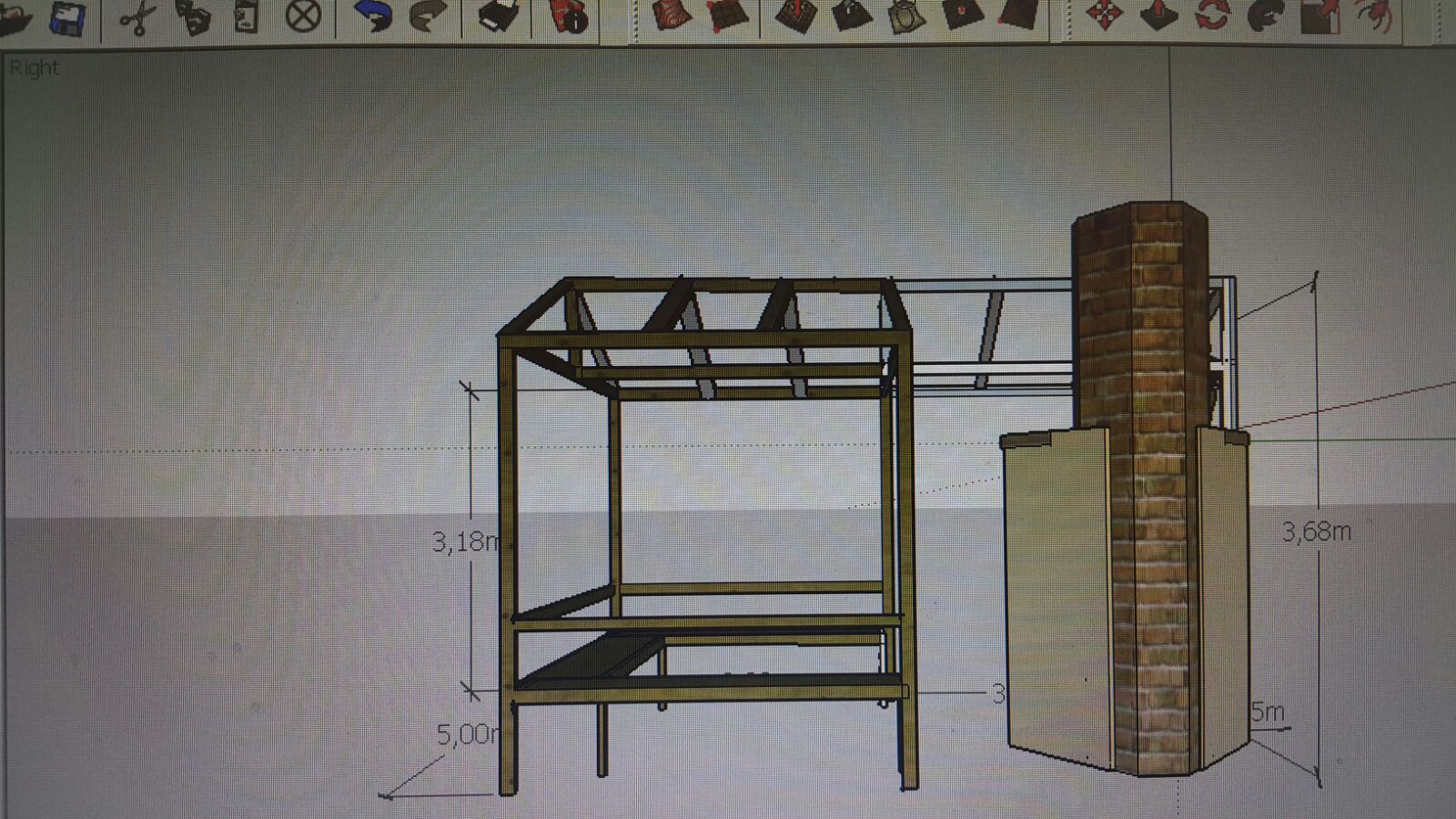
Task: Undo the last action with the blue arrow
Action: click(x=373, y=16)
